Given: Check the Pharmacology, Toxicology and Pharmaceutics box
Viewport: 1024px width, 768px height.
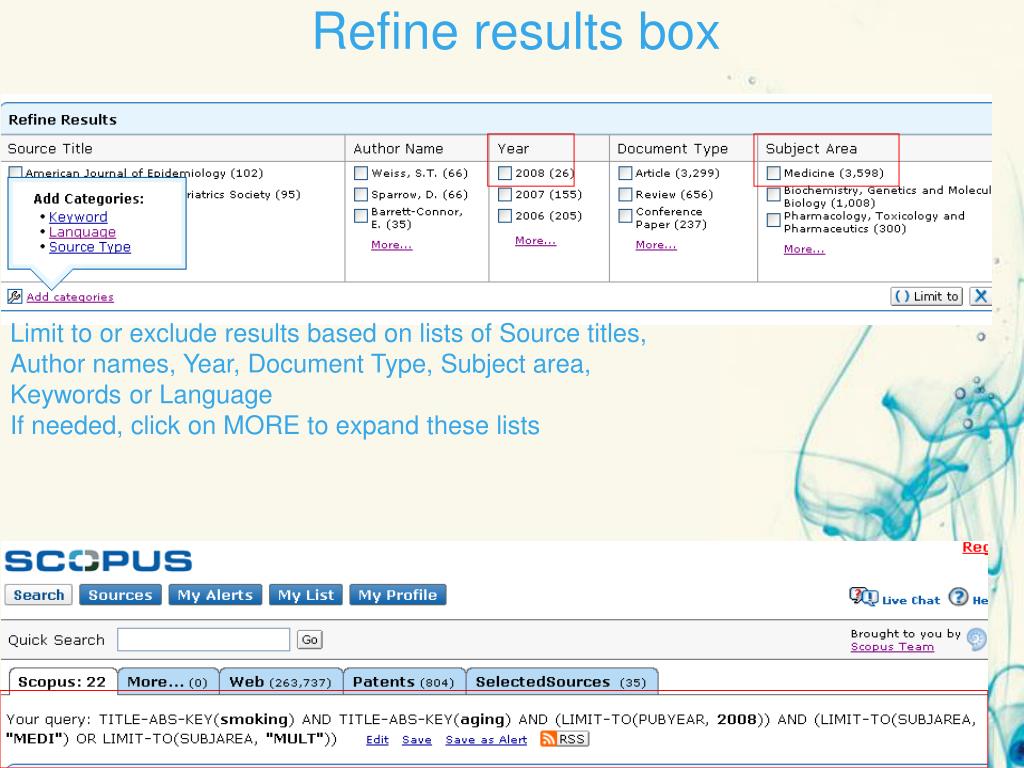Looking at the screenshot, I should [x=773, y=220].
